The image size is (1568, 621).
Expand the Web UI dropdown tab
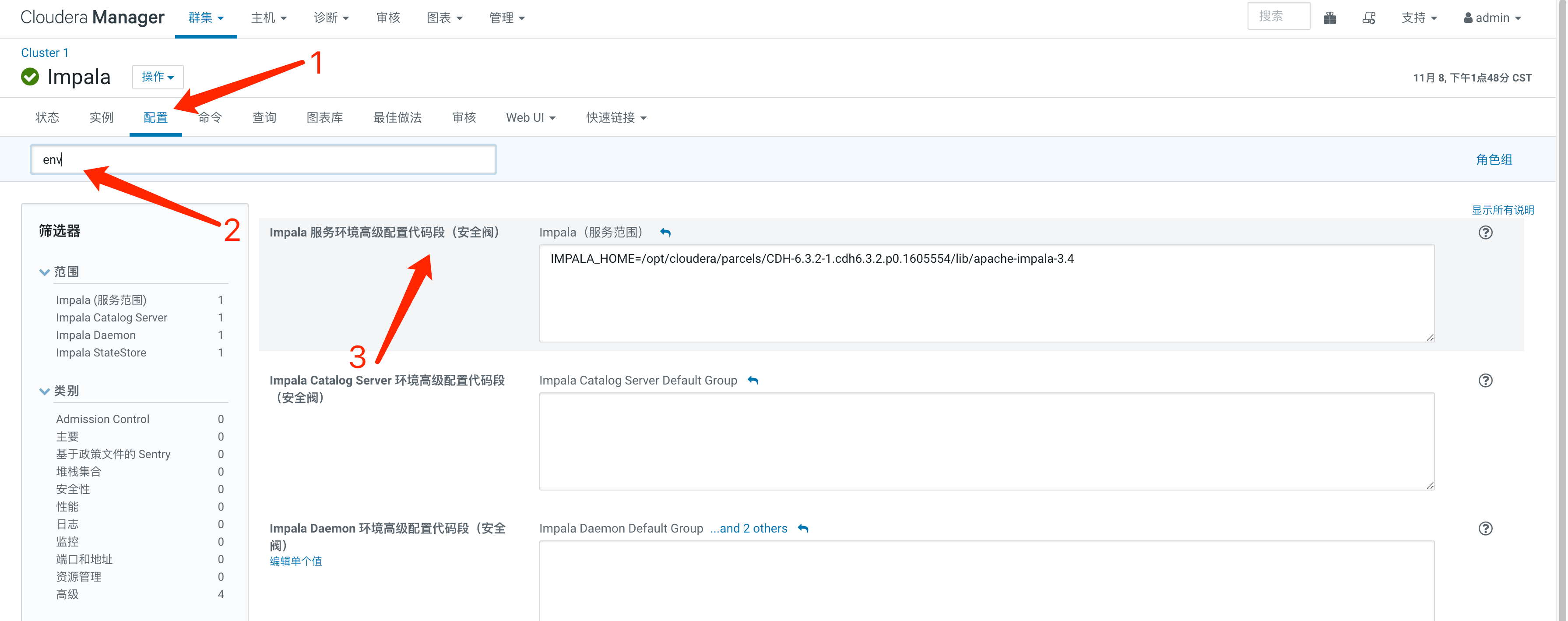pyautogui.click(x=530, y=117)
